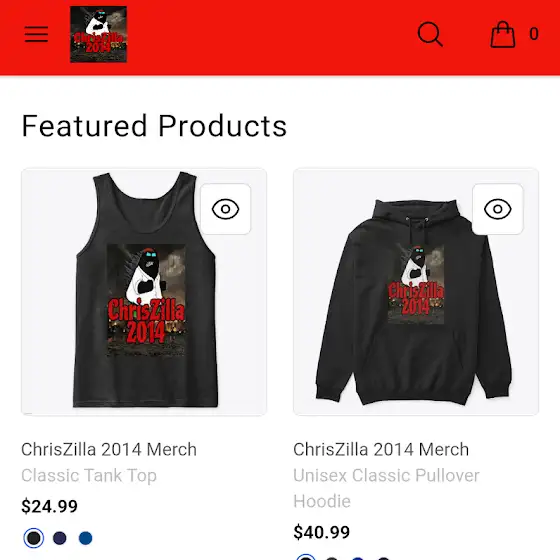
Task: Open ChrisZilla 2014 Merch tank top title
Action: click(109, 449)
